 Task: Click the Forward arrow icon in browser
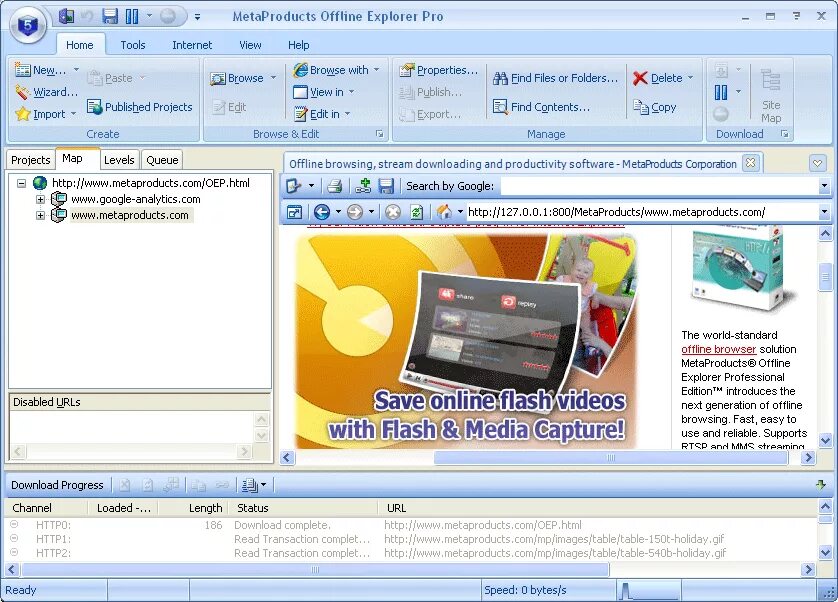355,212
